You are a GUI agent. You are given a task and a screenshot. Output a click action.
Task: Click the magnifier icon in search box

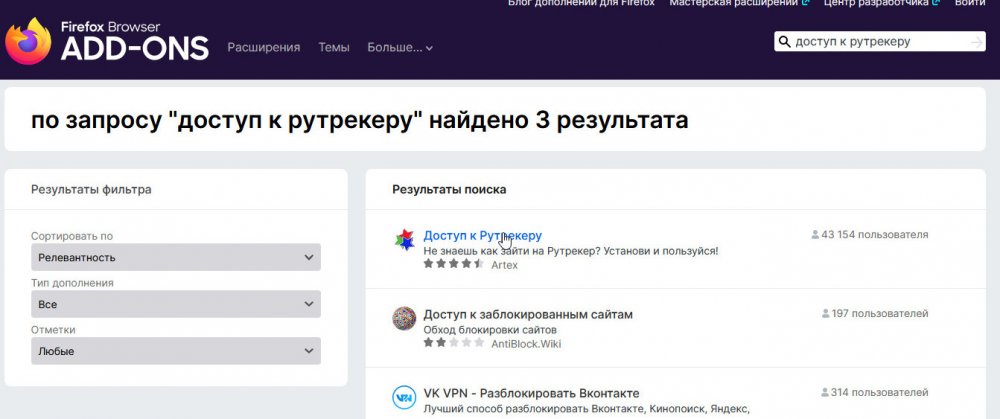click(x=785, y=42)
